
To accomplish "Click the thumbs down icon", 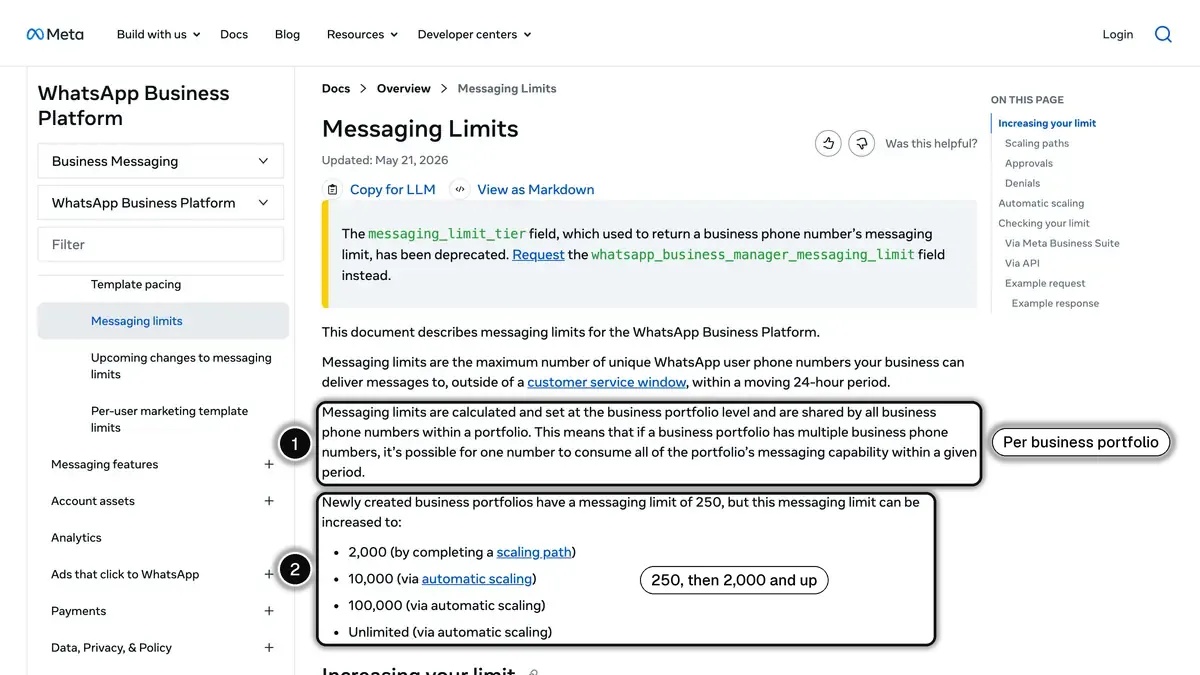I will [x=862, y=144].
